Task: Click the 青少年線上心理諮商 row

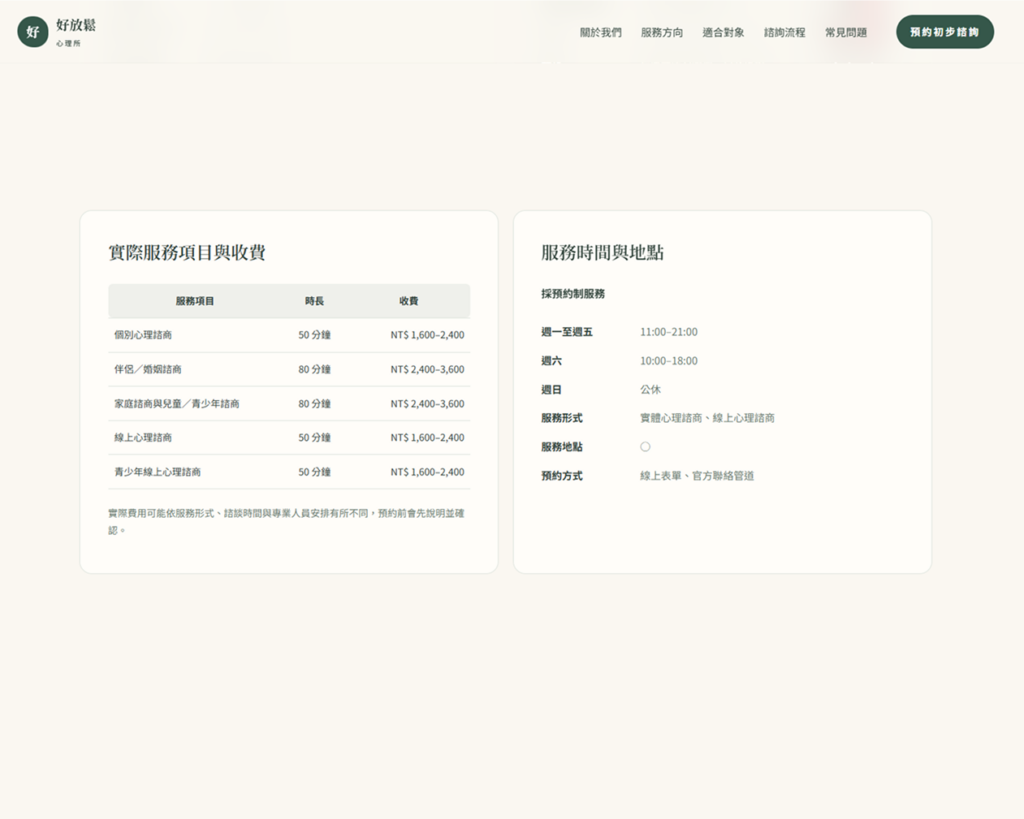Action: (289, 472)
